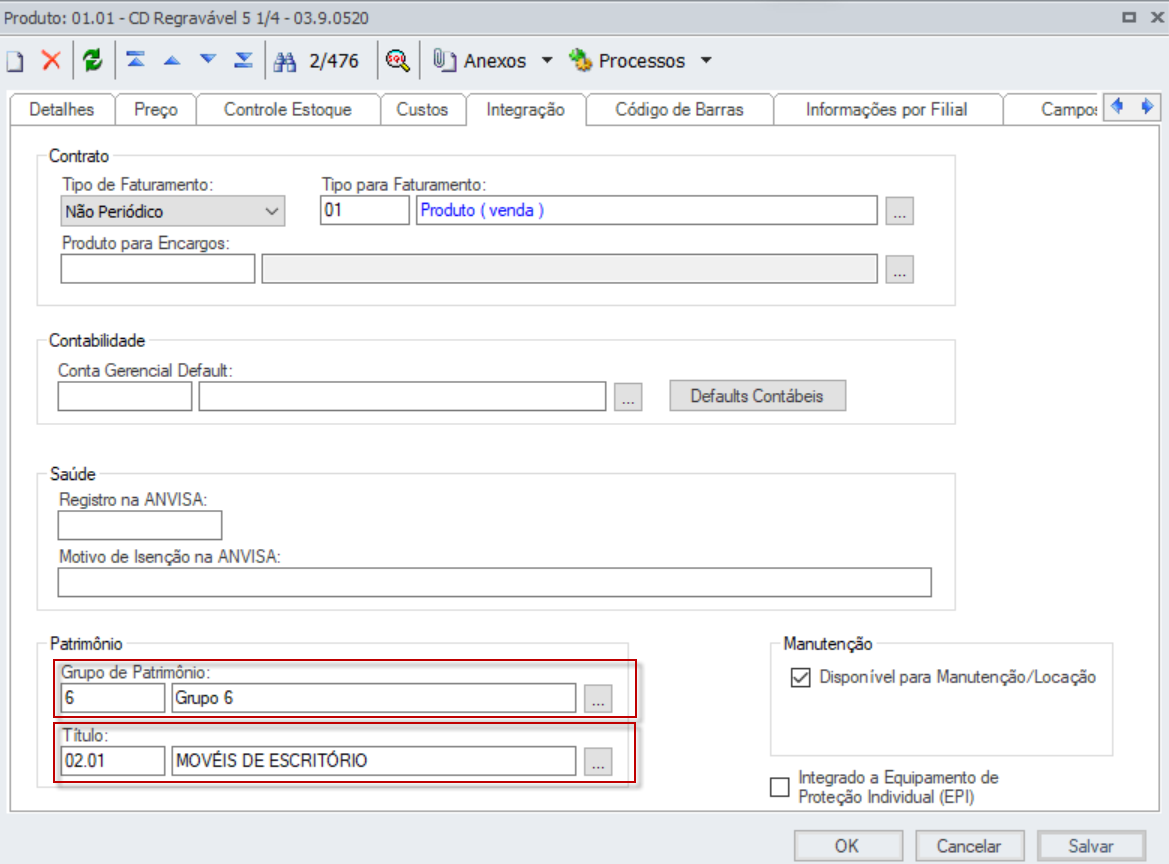
Task: Jump to last record arrow icon
Action: [243, 60]
